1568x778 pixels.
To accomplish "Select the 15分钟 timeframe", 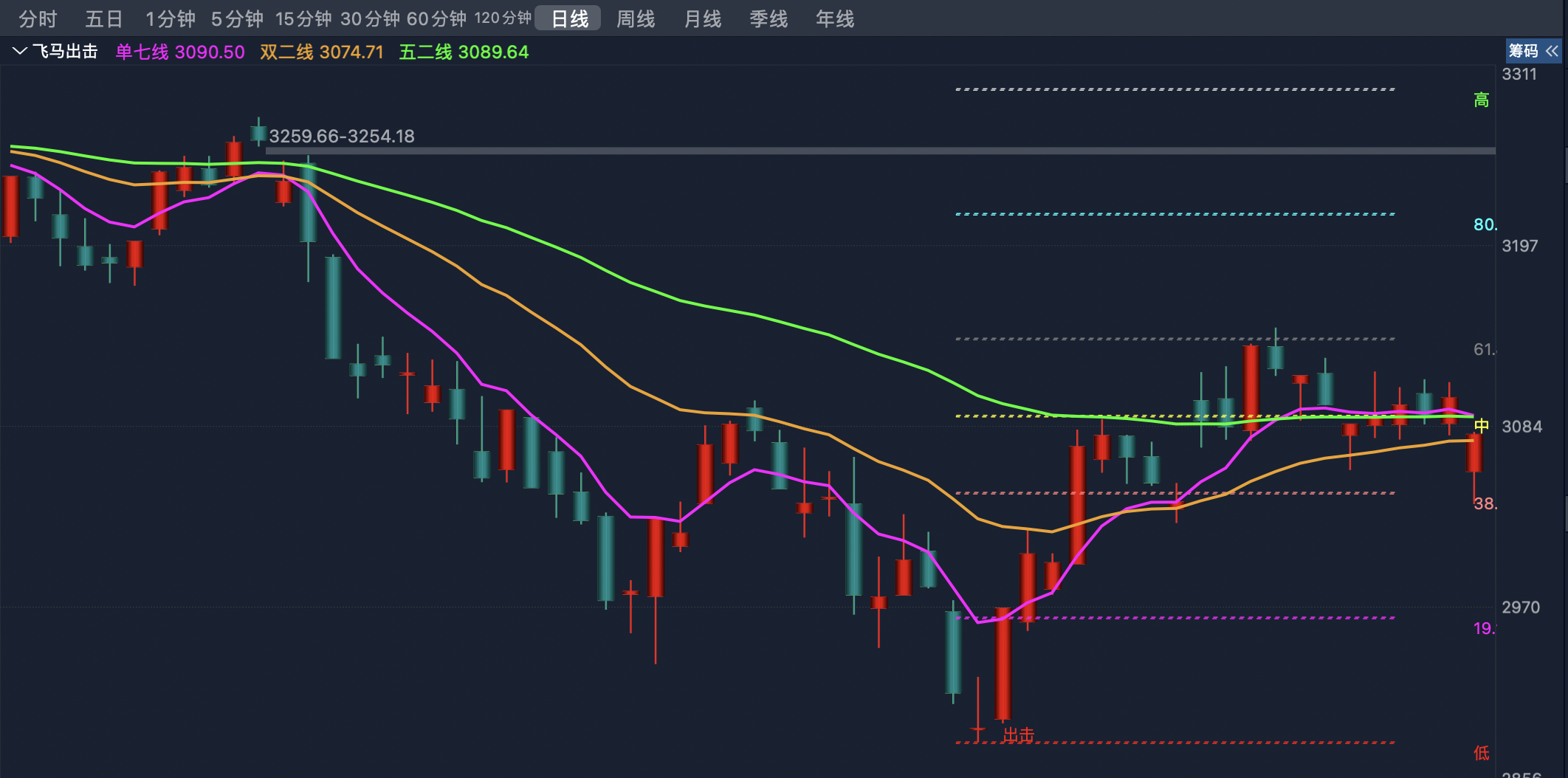I will point(303,18).
